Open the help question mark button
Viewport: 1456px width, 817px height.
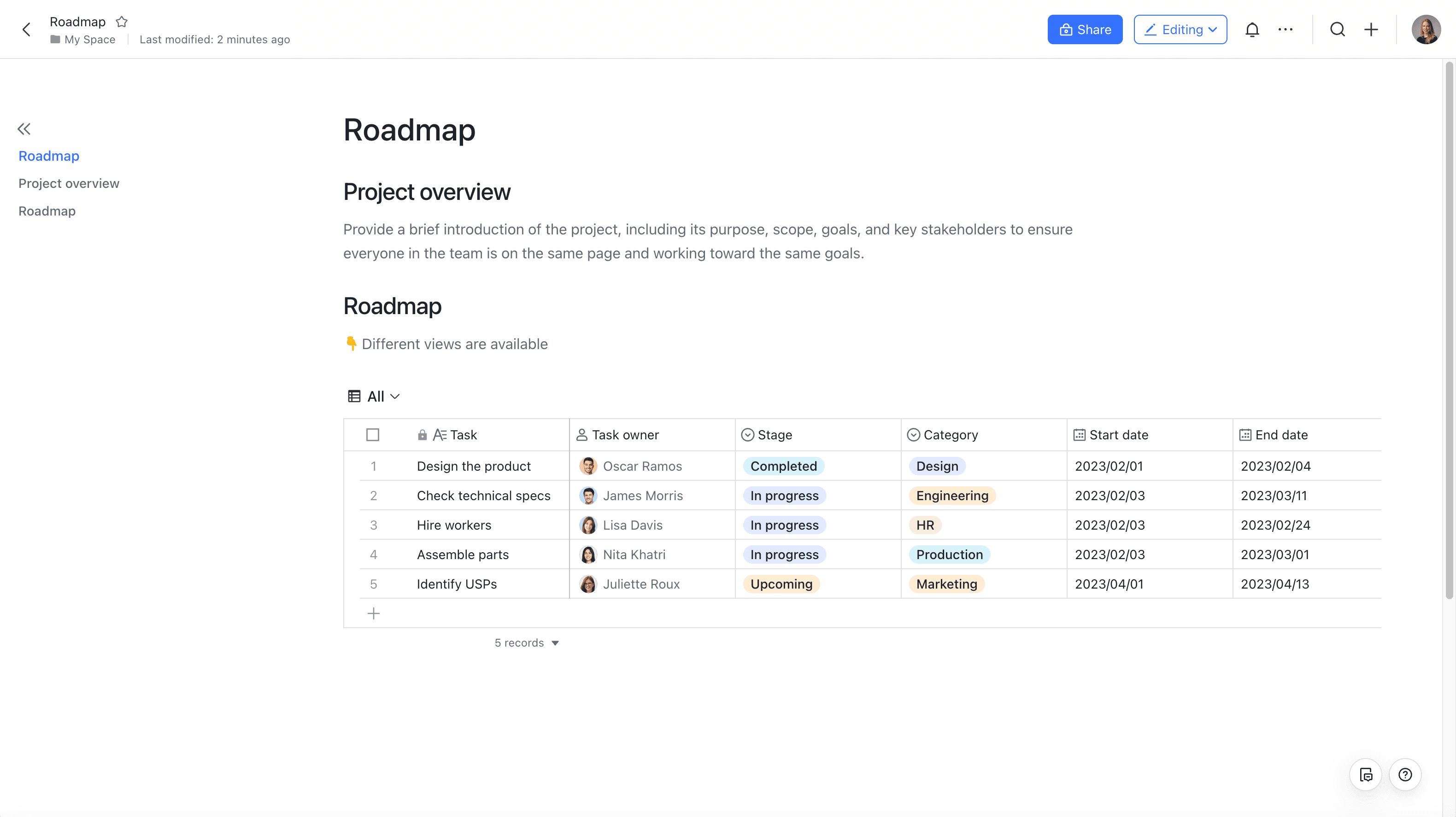coord(1405,775)
